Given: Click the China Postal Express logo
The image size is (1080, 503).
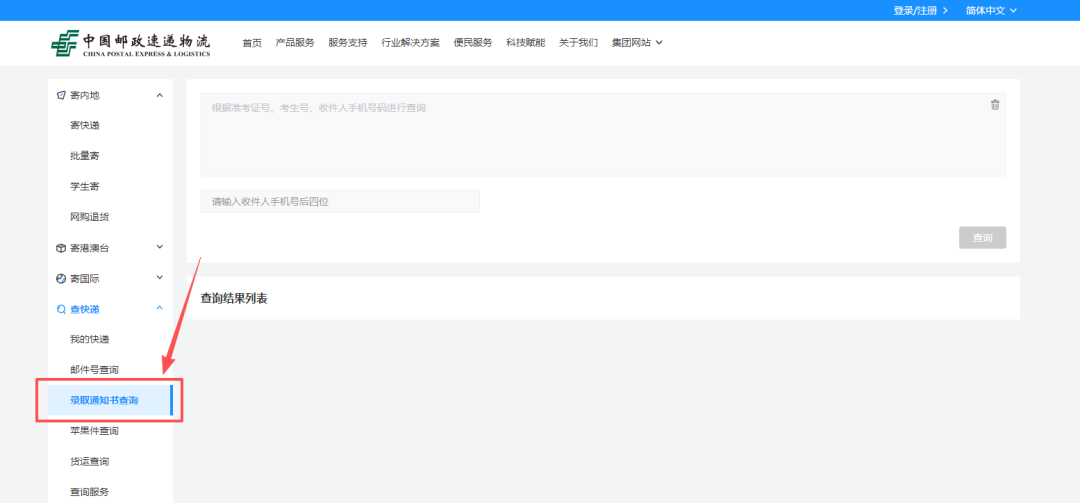Looking at the screenshot, I should [131, 43].
